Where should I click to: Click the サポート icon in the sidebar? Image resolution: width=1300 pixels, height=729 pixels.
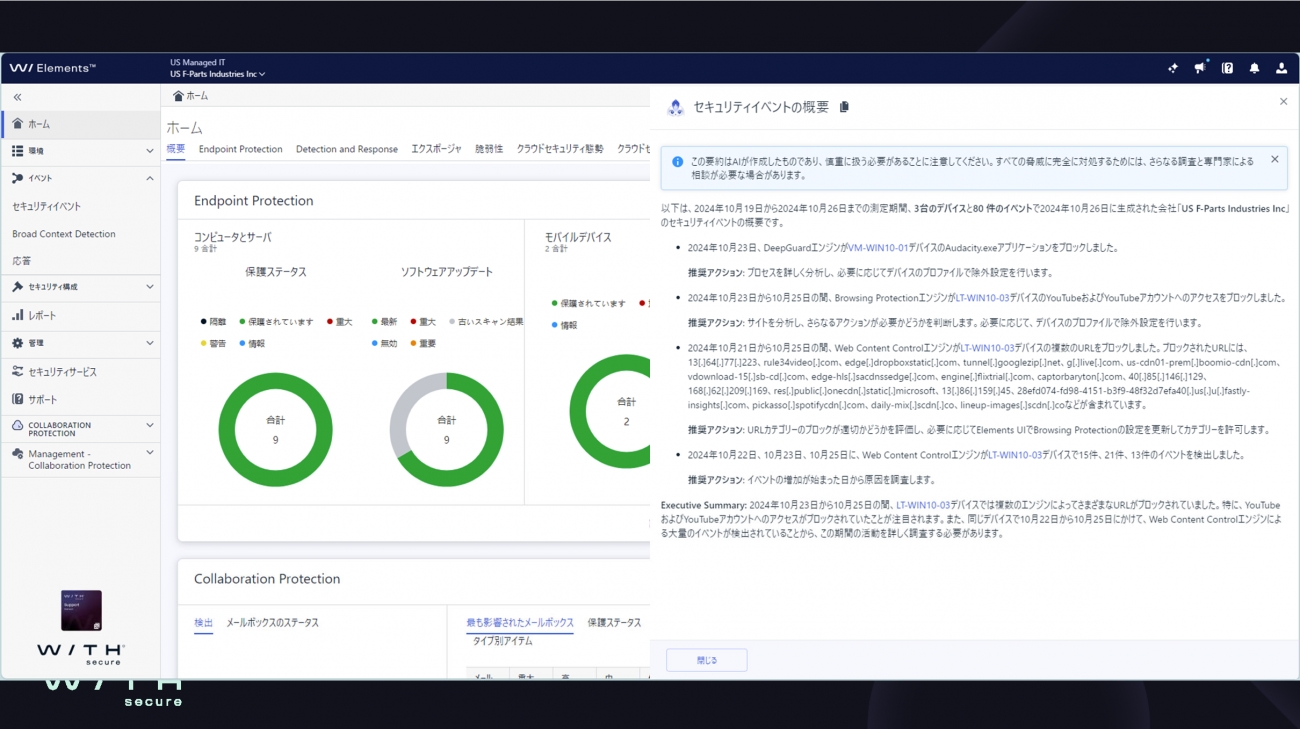17,399
